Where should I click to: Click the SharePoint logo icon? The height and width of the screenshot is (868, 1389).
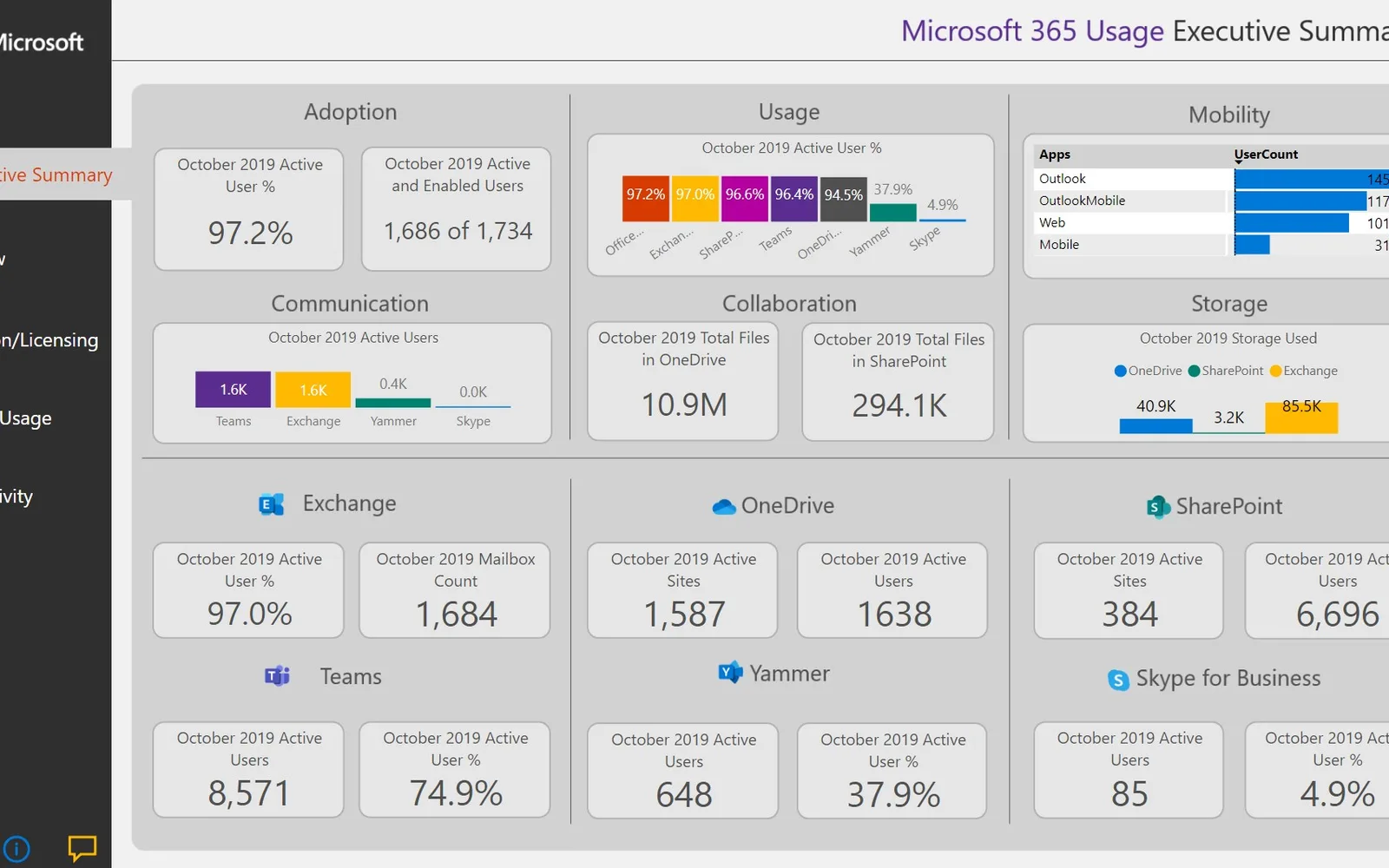point(1158,507)
